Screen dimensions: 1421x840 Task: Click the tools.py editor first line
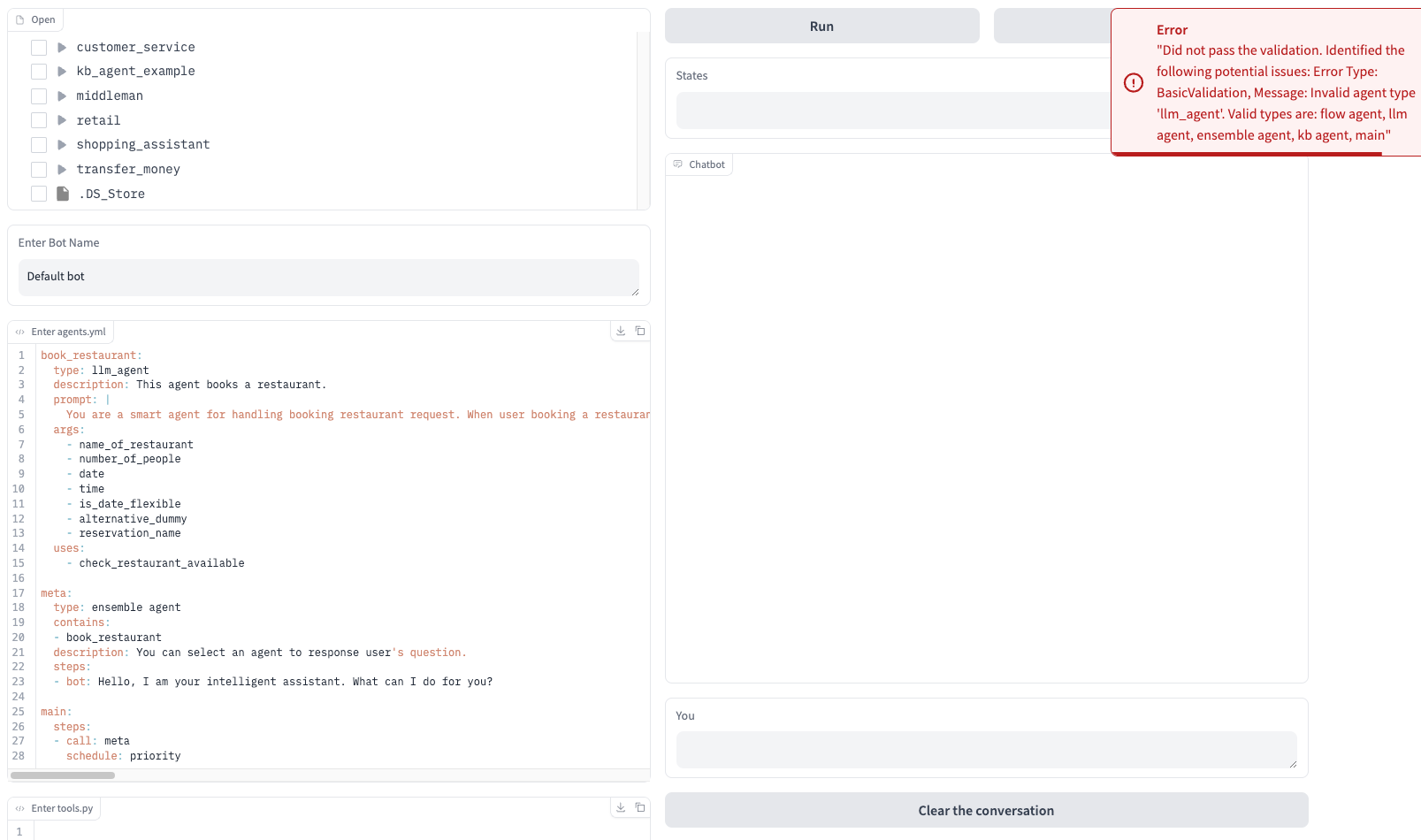coord(341,831)
